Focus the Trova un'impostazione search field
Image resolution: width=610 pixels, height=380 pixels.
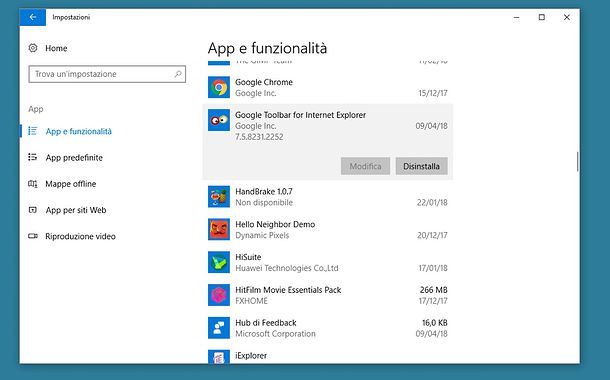coord(107,74)
